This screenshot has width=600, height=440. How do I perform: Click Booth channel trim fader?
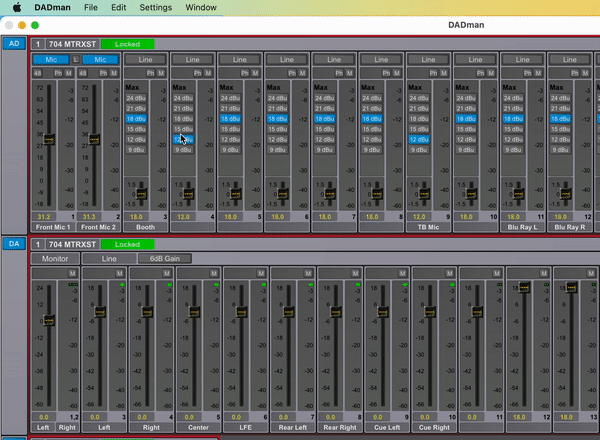tap(142, 194)
